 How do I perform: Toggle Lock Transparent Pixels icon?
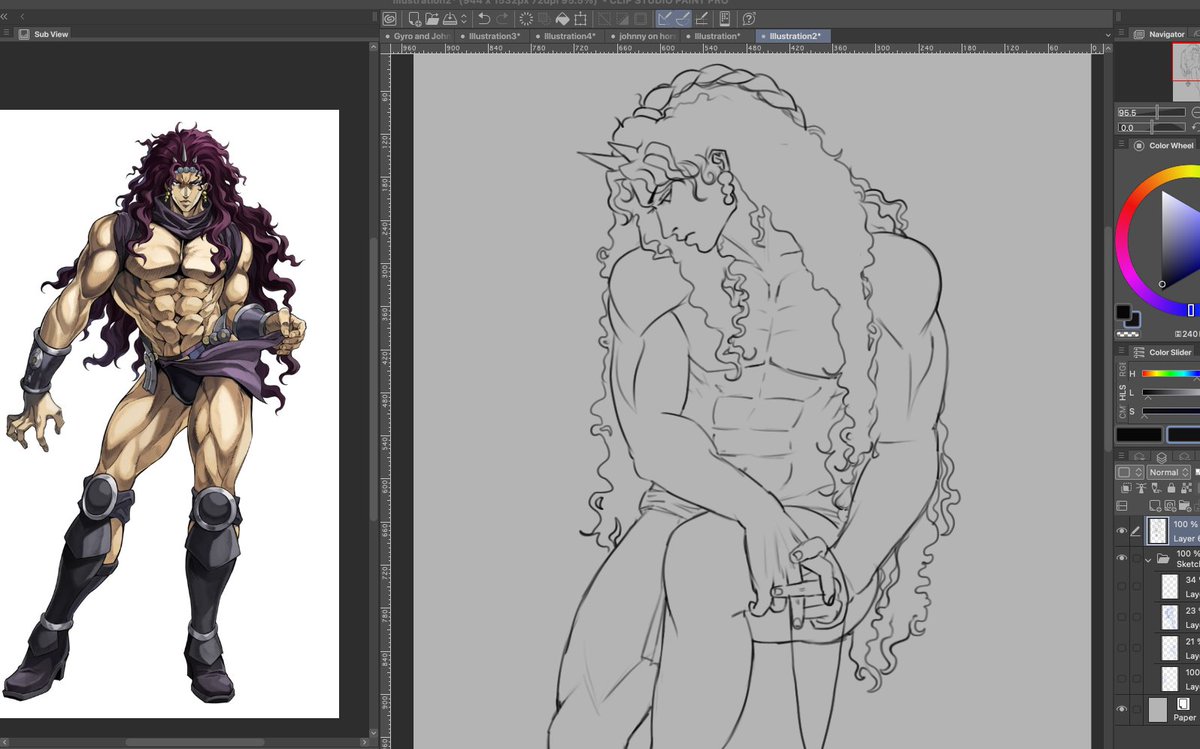pyautogui.click(x=1186, y=488)
